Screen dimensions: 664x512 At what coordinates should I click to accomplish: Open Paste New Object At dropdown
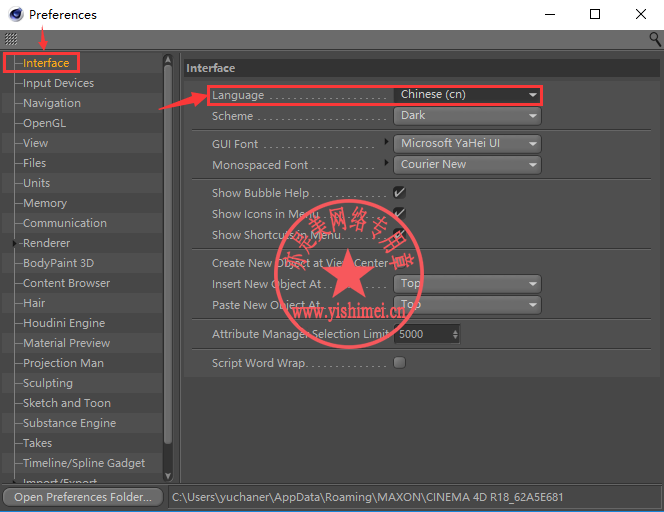(467, 305)
